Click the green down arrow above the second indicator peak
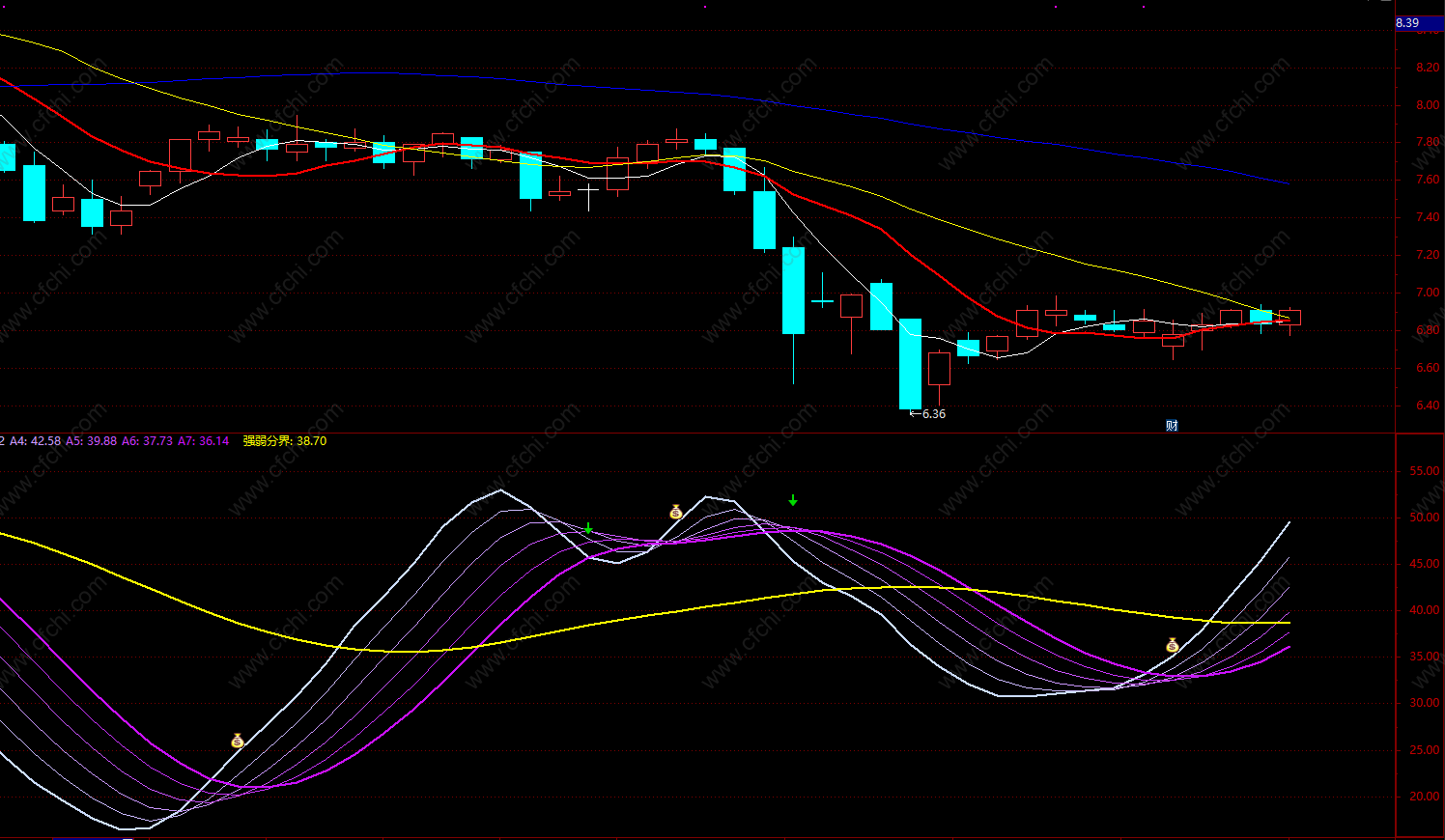Screen dimensions: 1445x840 coord(793,500)
